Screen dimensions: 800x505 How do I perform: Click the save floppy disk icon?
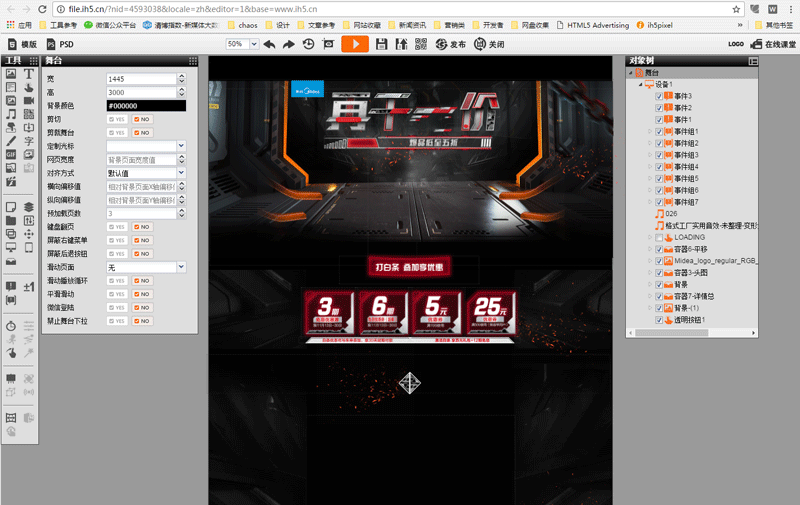[x=381, y=44]
